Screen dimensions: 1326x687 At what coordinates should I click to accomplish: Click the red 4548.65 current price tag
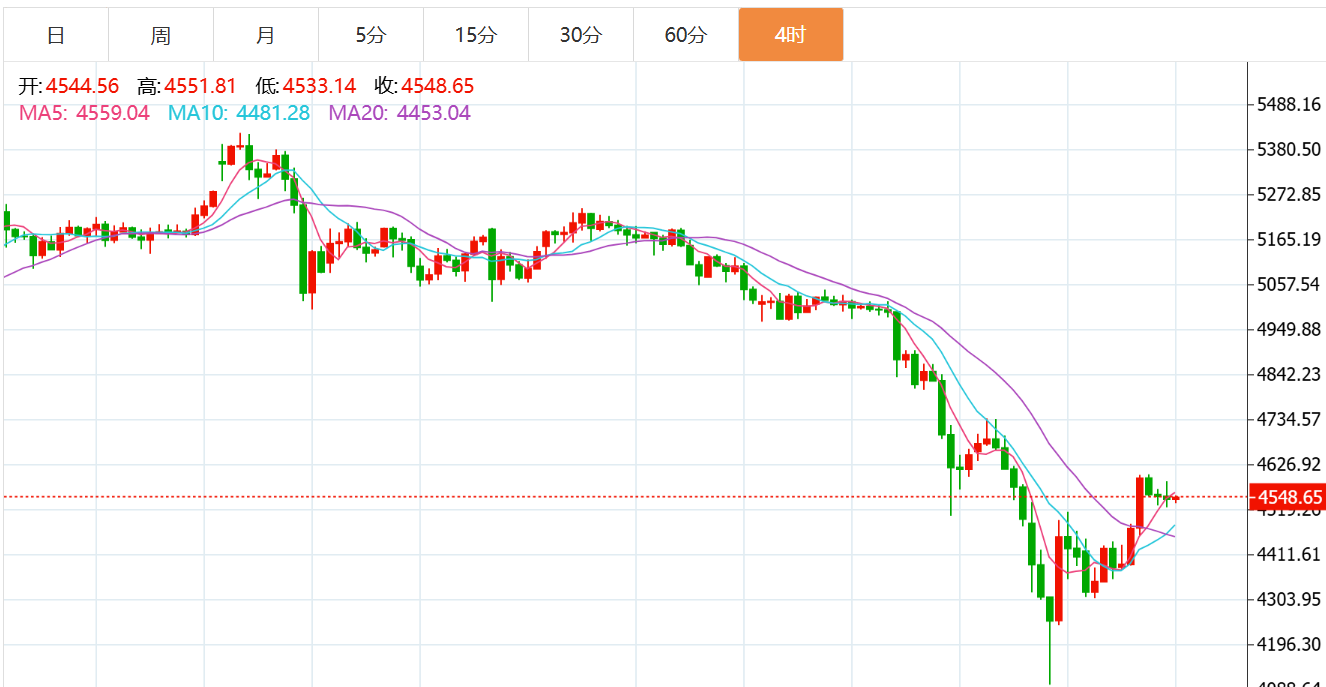tap(1289, 497)
